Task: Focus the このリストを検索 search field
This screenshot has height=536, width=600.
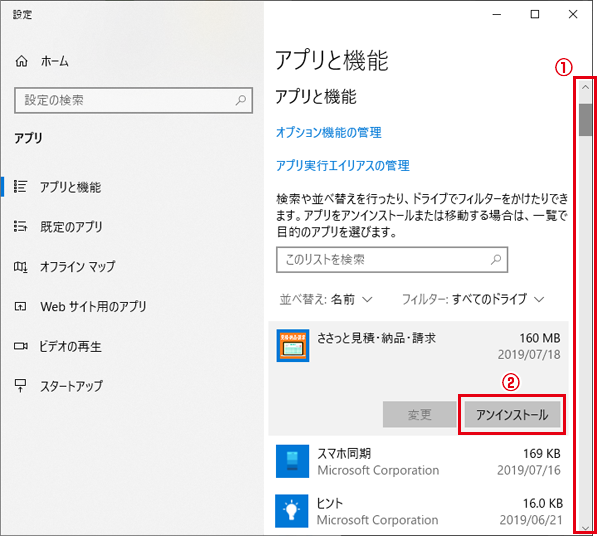Action: coord(380,259)
